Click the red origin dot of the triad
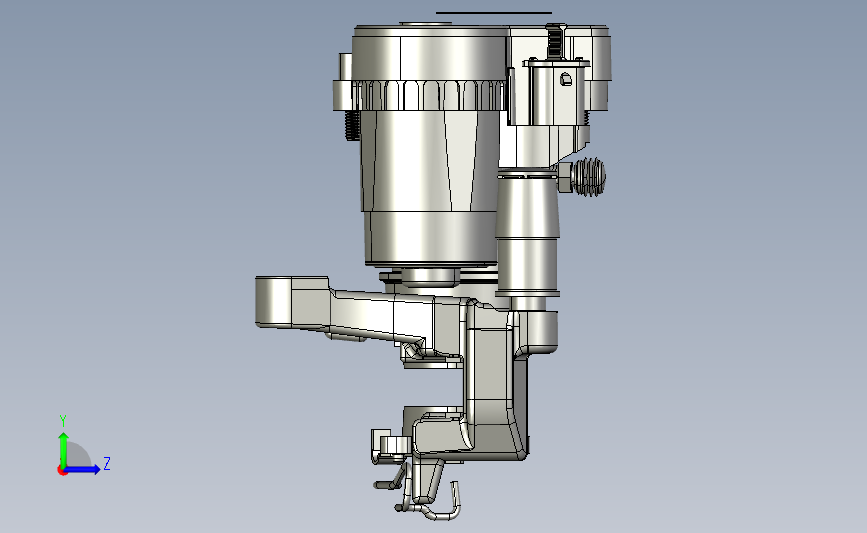Image resolution: width=867 pixels, height=533 pixels. pyautogui.click(x=62, y=471)
